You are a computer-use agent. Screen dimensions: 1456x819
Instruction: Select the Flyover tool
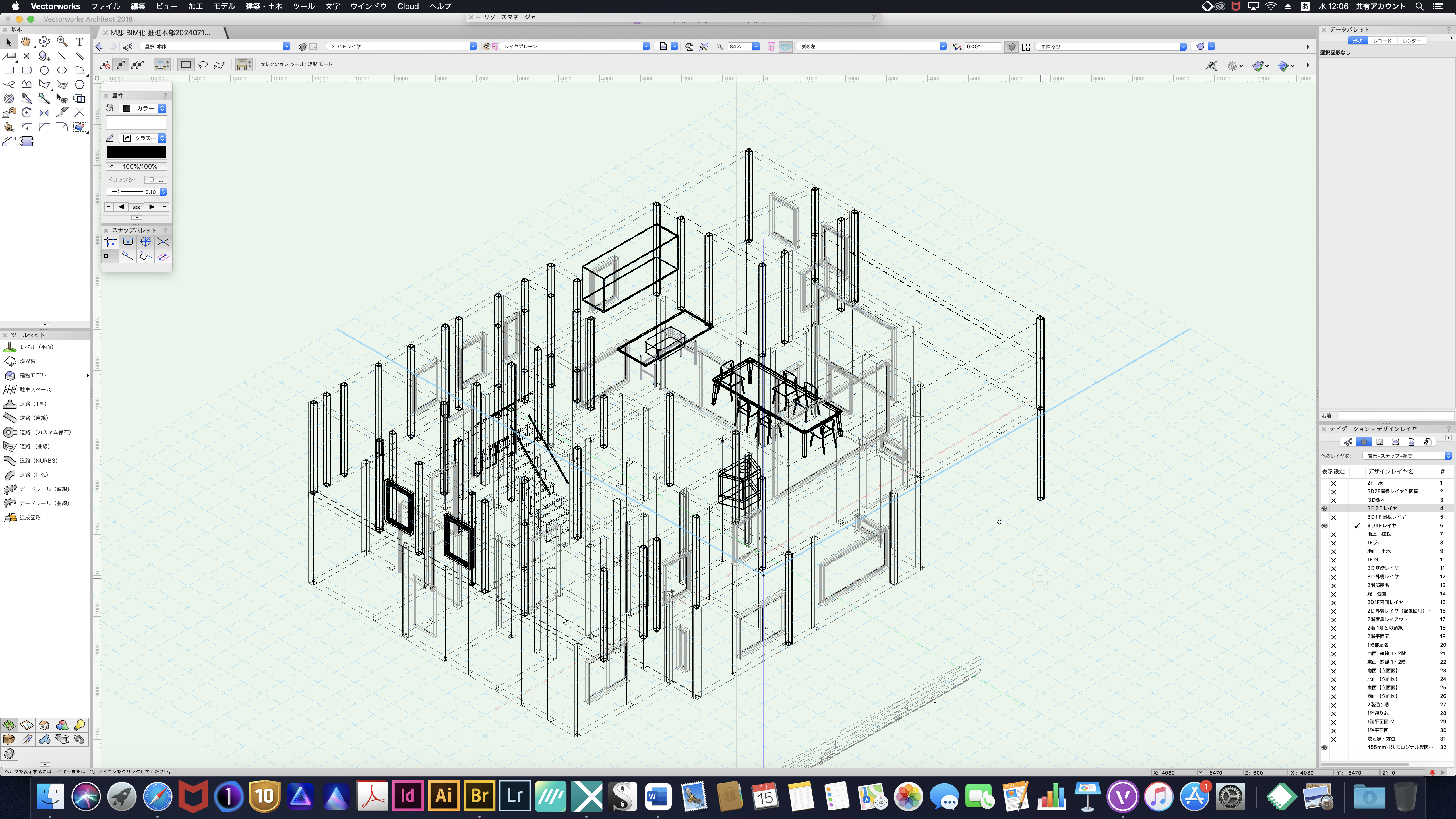pos(44,42)
